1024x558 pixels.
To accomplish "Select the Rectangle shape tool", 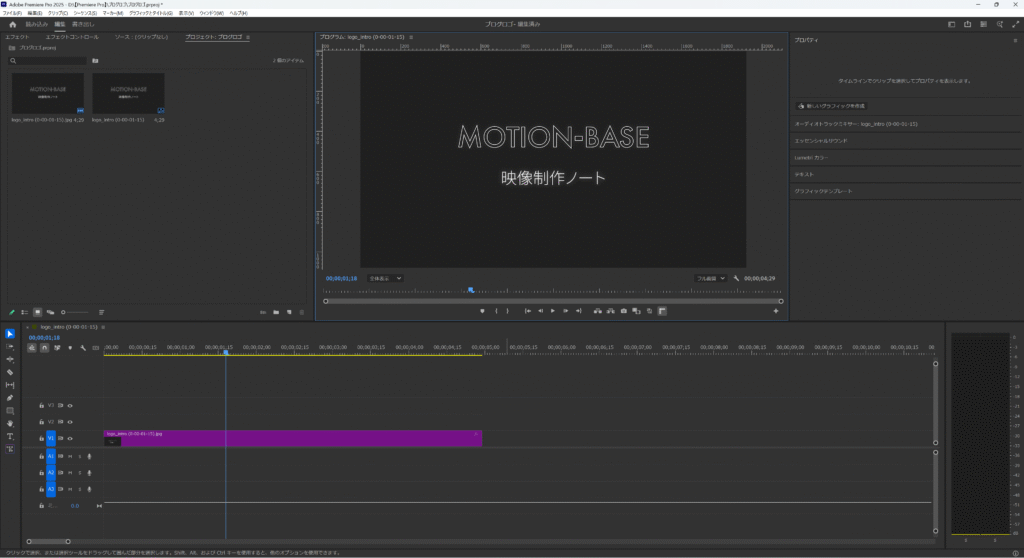I will click(x=10, y=411).
